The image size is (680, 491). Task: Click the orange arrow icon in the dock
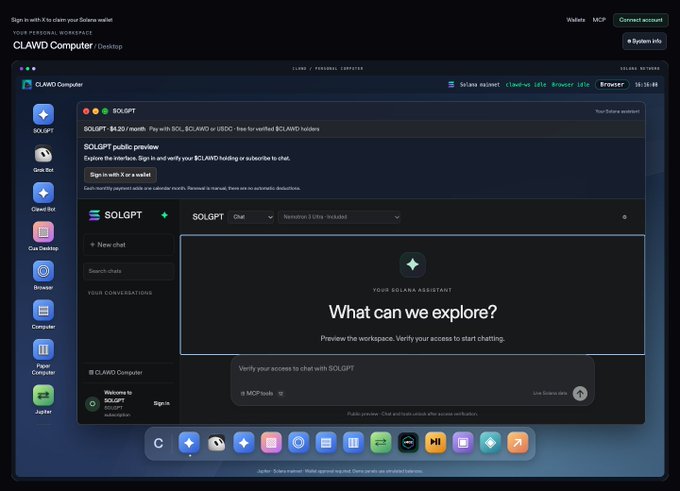518,442
